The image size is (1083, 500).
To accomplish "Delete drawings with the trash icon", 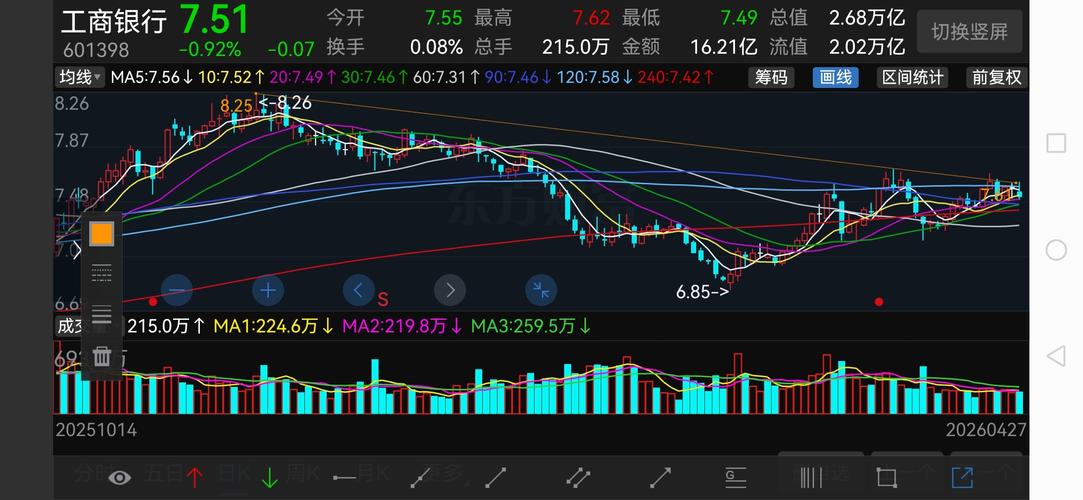I will (x=102, y=356).
